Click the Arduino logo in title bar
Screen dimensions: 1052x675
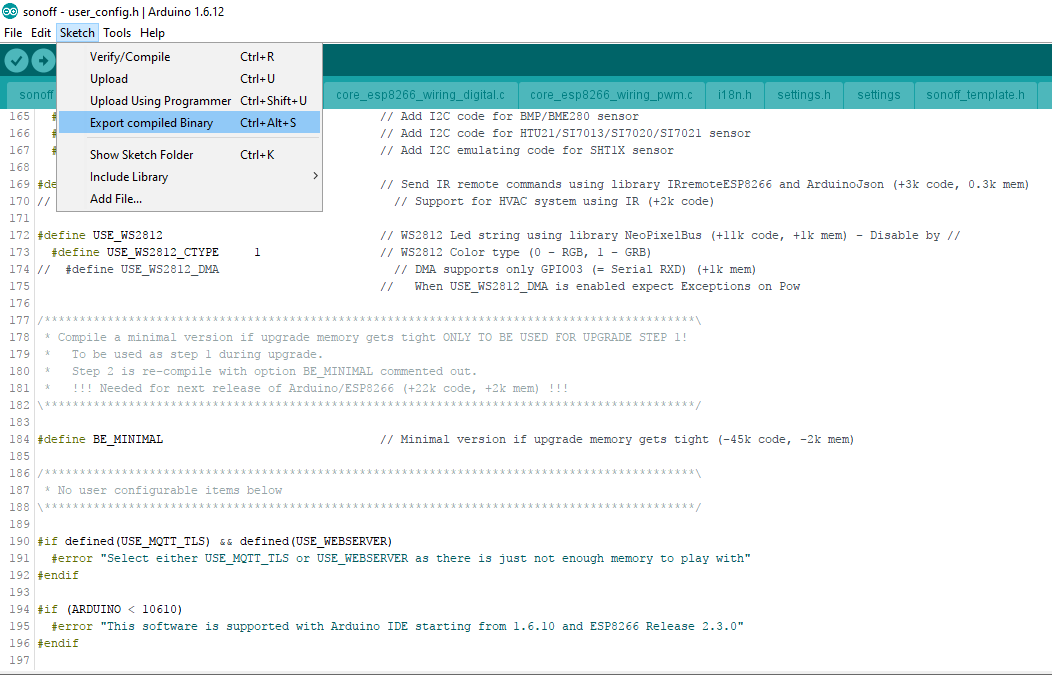click(x=10, y=11)
